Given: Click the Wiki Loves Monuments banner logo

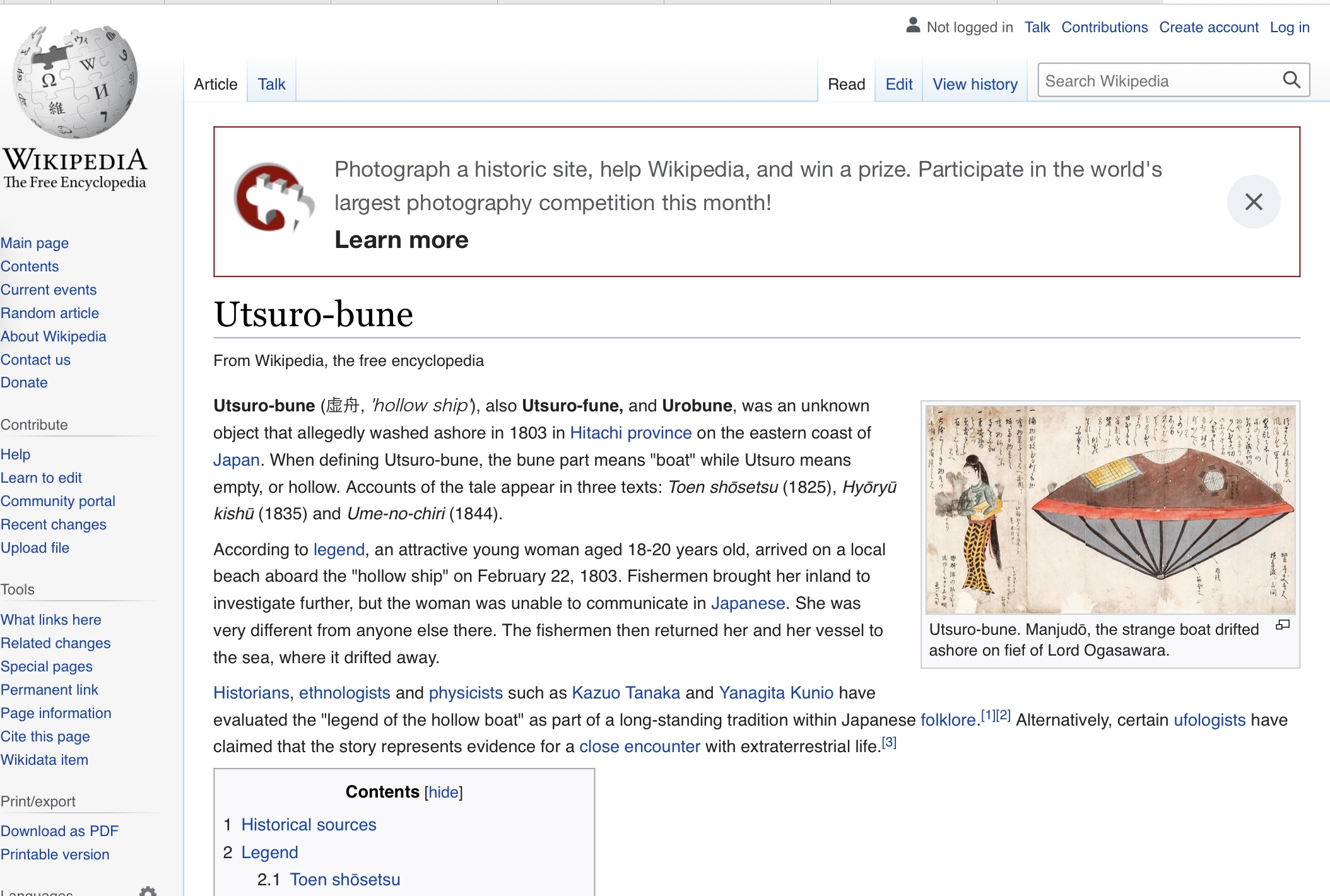Looking at the screenshot, I should (274, 198).
